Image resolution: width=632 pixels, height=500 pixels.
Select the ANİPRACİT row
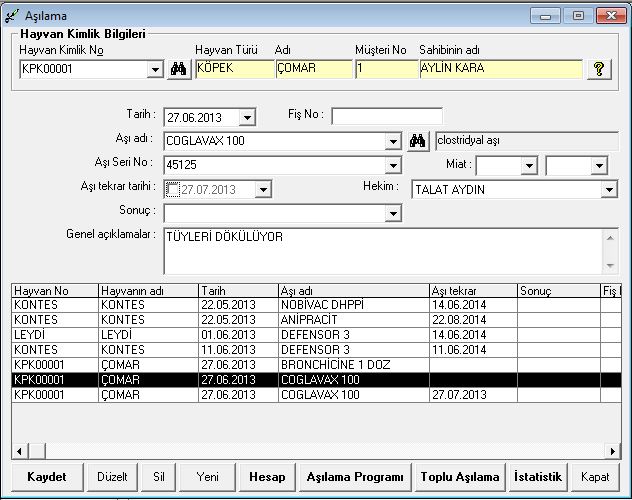click(316, 320)
